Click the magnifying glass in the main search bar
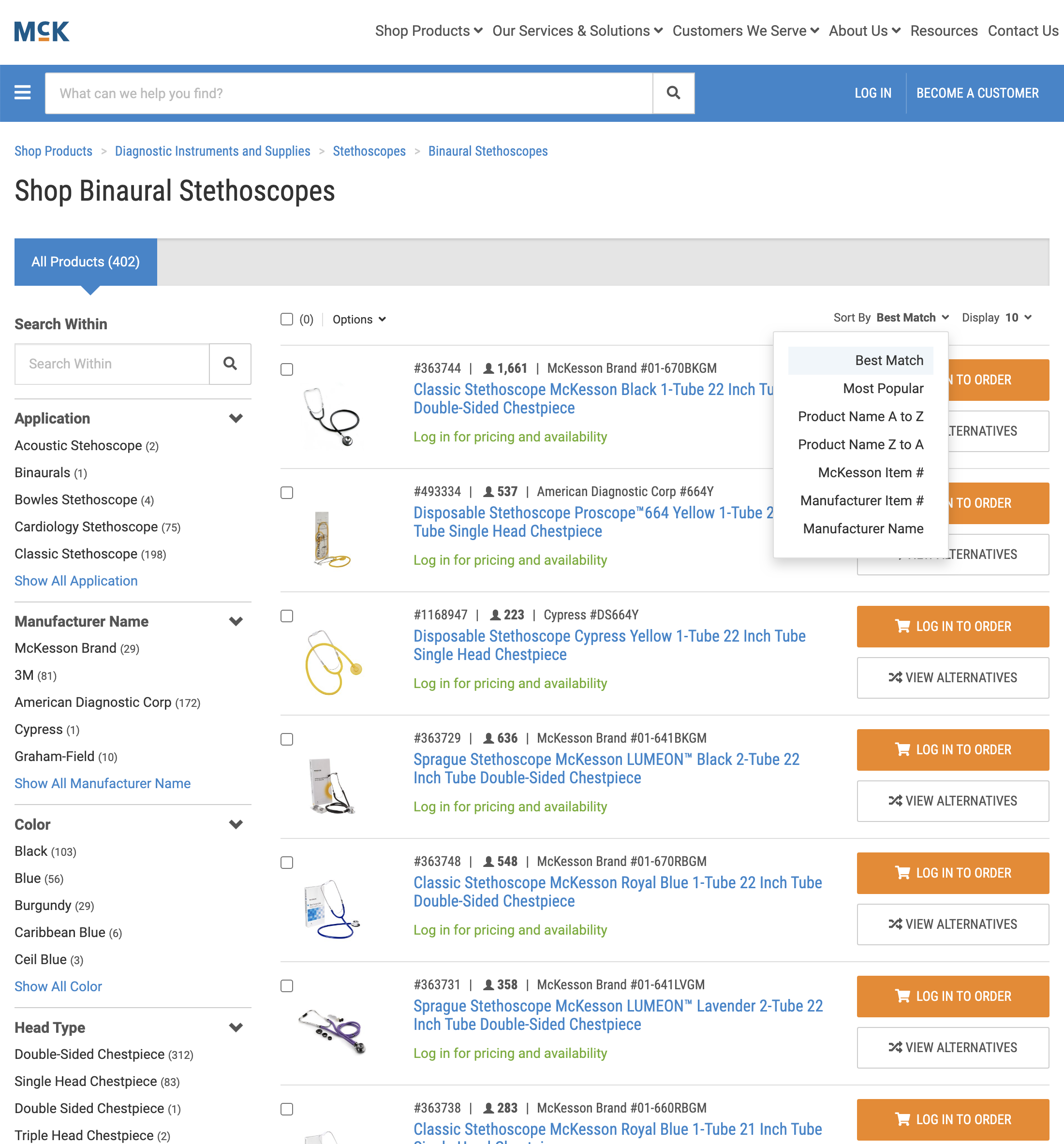Viewport: 1064px width, 1144px height. coord(673,93)
